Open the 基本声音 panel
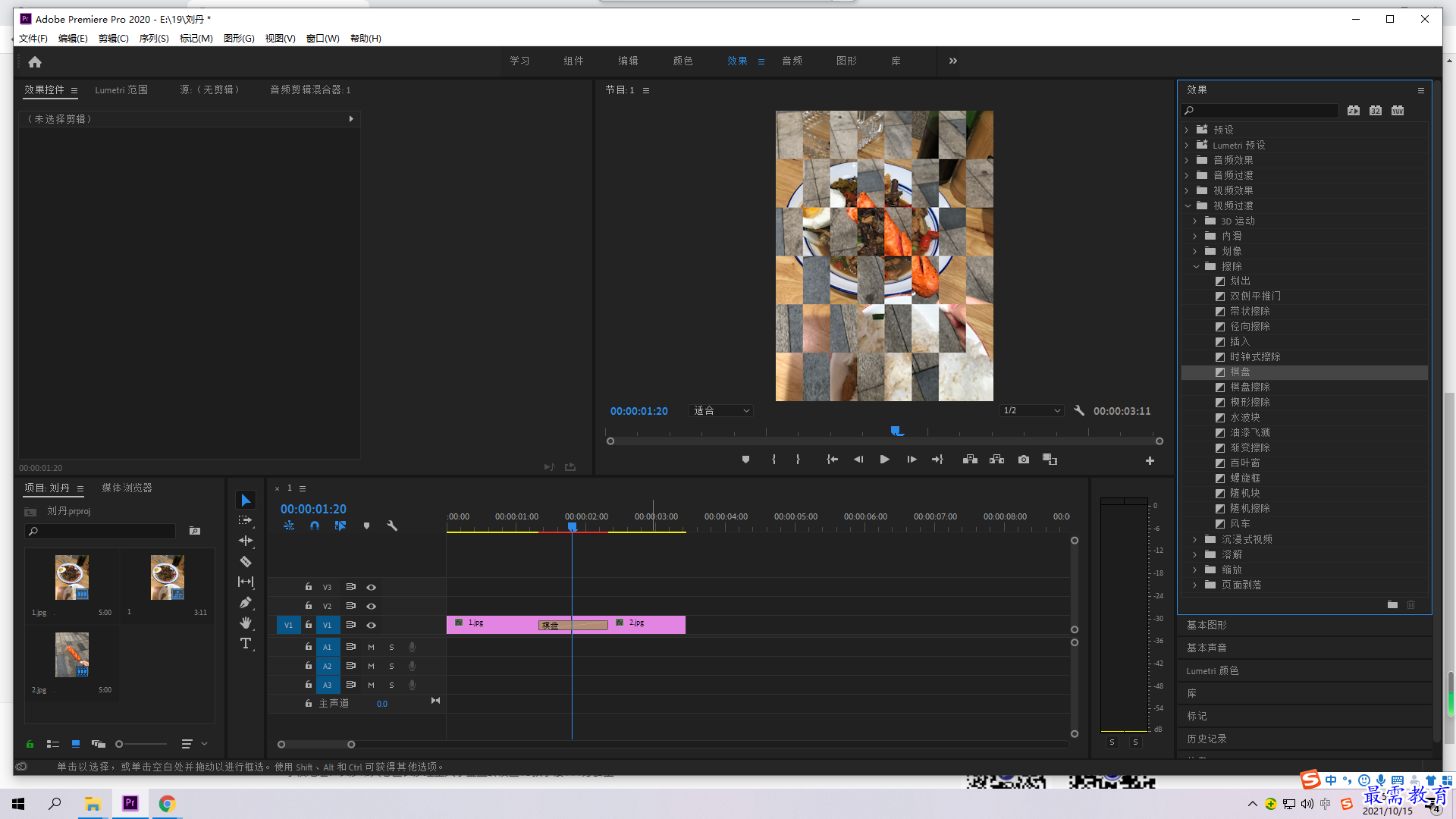The width and height of the screenshot is (1456, 819). [1207, 648]
